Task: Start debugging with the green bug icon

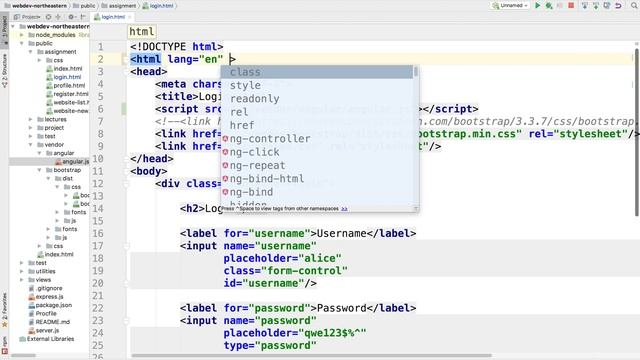Action: point(549,6)
